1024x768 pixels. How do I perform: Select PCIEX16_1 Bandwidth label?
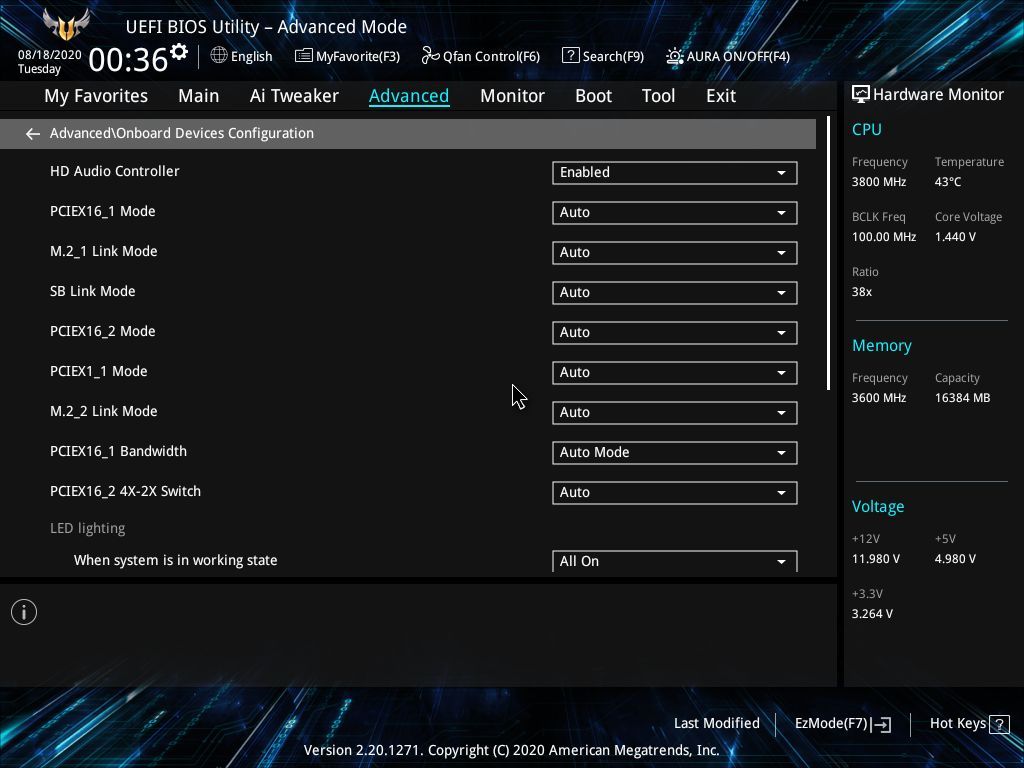pyautogui.click(x=118, y=451)
